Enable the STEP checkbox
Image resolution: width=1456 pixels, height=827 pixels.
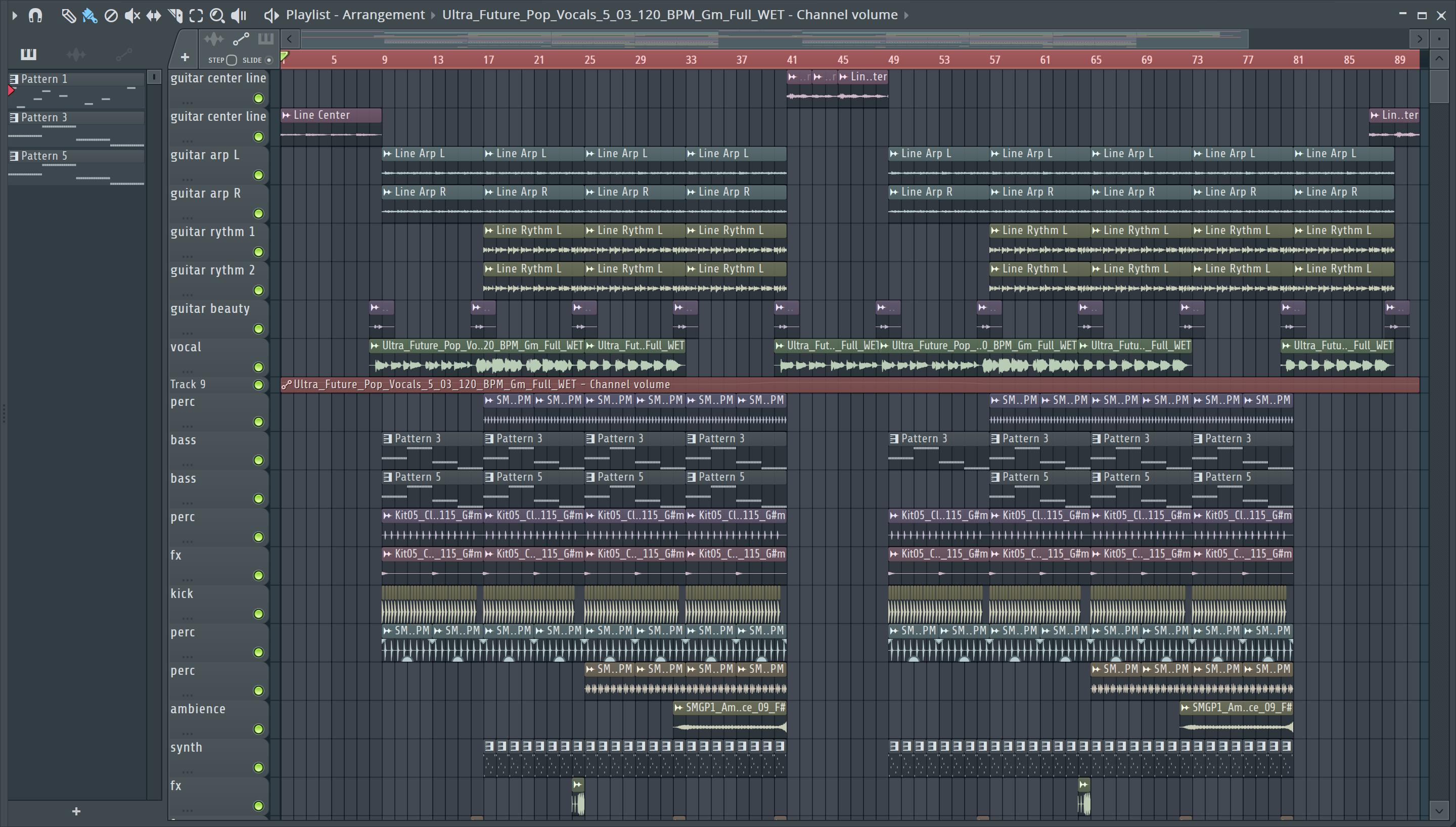click(231, 60)
